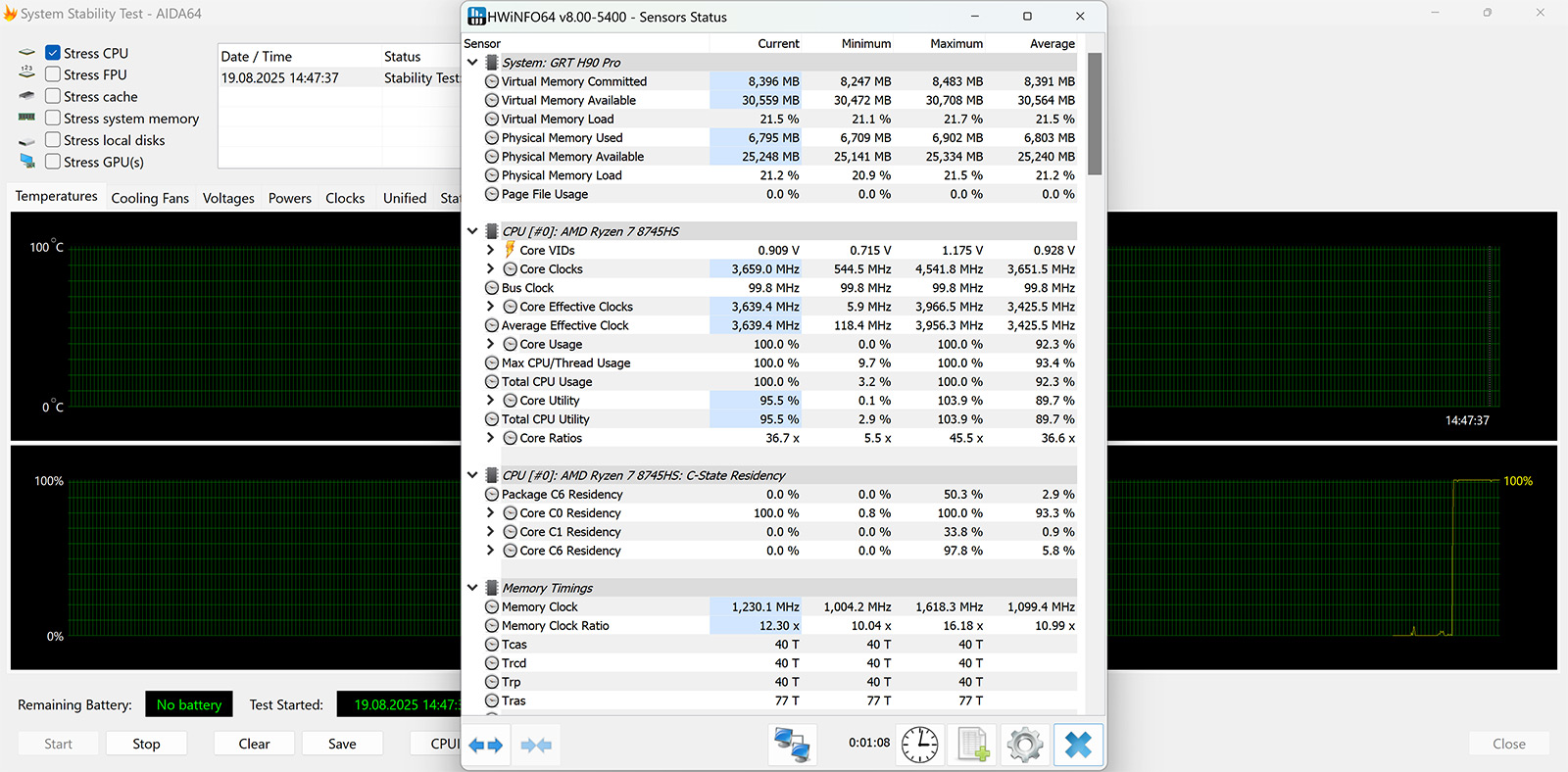Open the Powers tab
Image resolution: width=1568 pixels, height=772 pixels.
(x=290, y=198)
